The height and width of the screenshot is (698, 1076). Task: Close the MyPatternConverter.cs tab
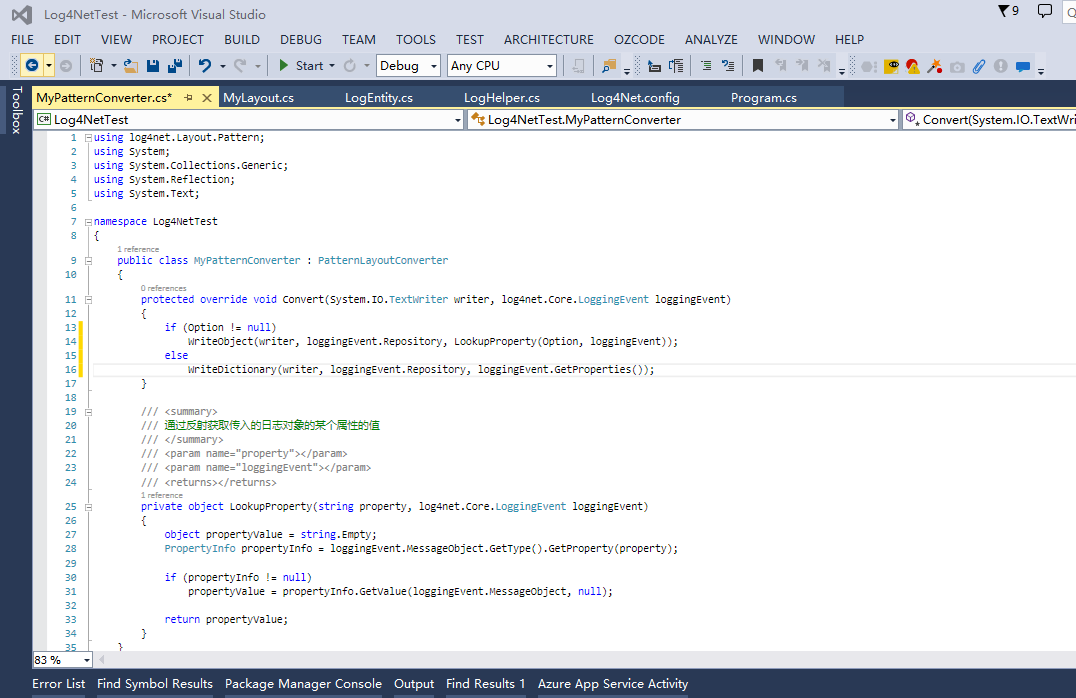point(207,98)
